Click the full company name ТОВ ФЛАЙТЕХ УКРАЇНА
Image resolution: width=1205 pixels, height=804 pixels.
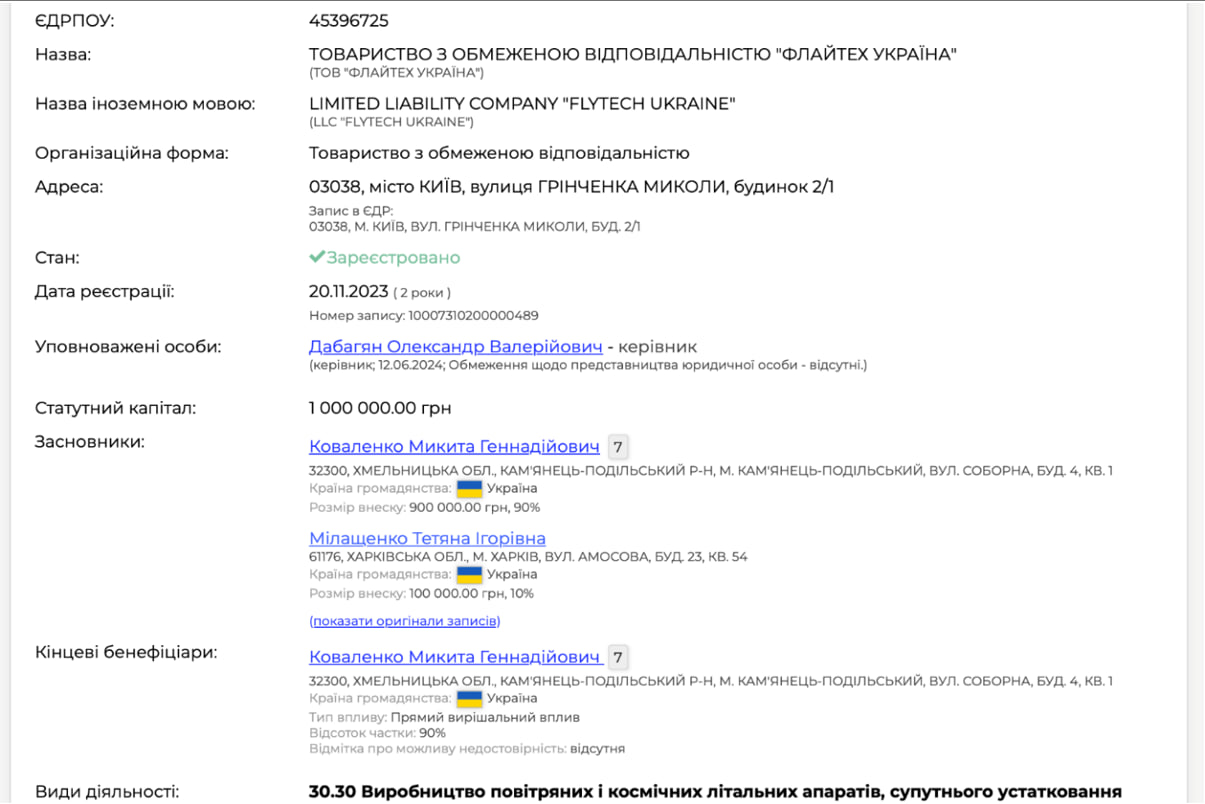click(632, 54)
